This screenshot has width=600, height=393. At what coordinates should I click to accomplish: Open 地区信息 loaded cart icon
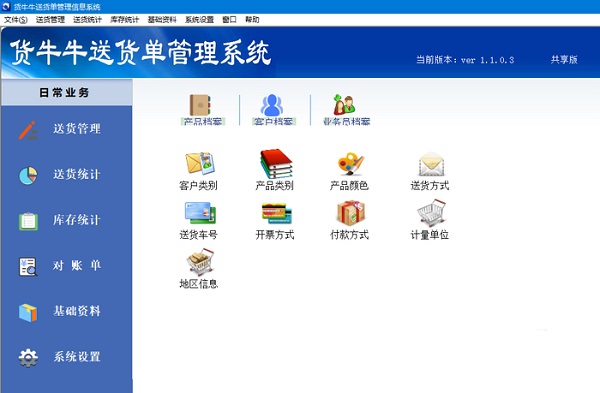click(x=200, y=262)
